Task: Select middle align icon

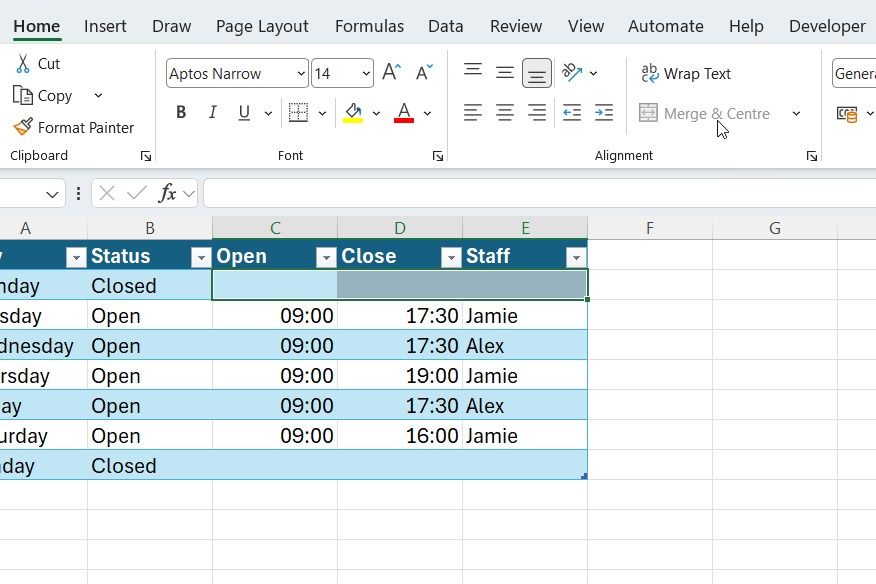Action: click(504, 73)
